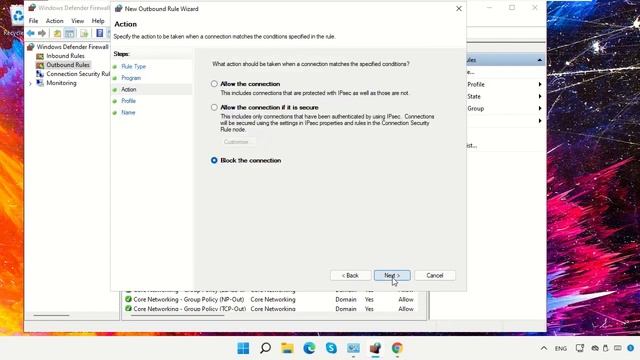Click the Monitoring tree icon
This screenshot has width=640, height=360.
[40, 83]
